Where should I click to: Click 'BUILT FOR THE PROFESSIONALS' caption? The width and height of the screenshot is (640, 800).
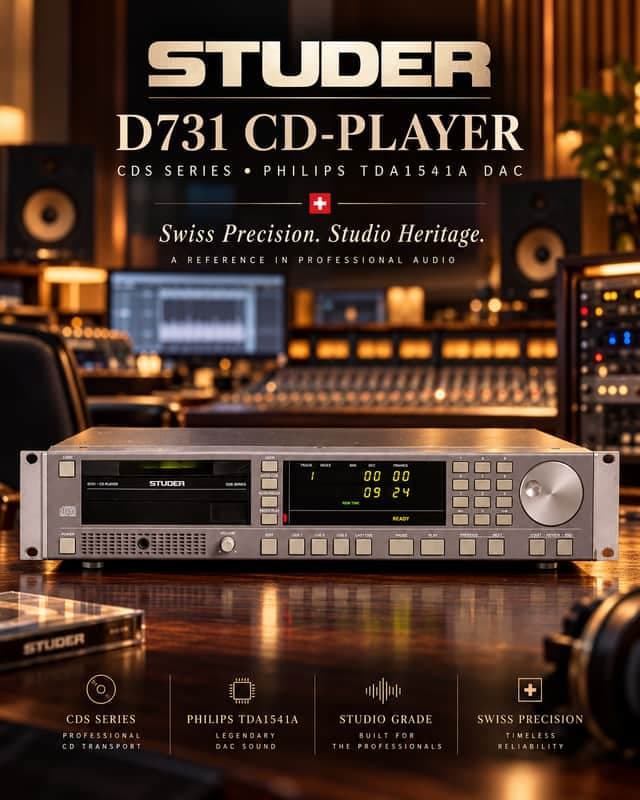pos(387,741)
